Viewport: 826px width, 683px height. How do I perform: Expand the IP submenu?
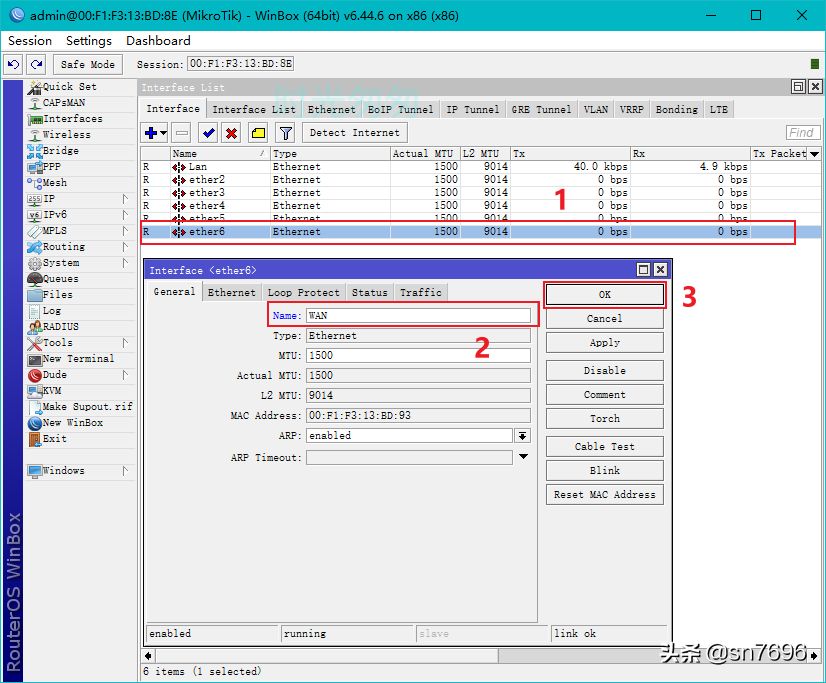coord(125,199)
